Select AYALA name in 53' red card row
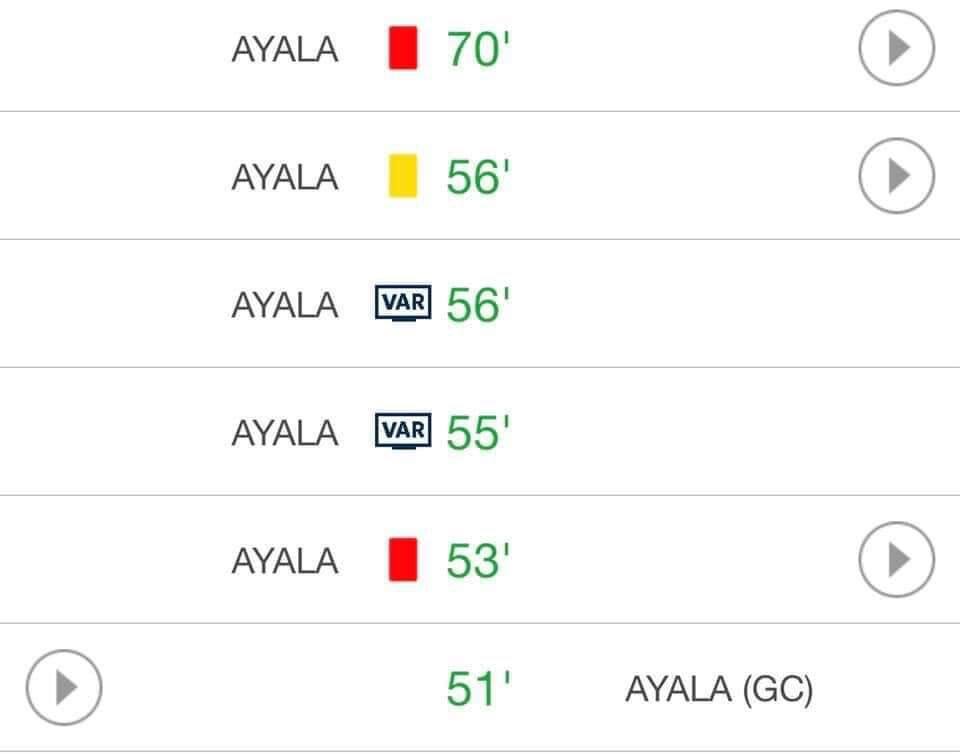The width and height of the screenshot is (960, 754). 284,561
